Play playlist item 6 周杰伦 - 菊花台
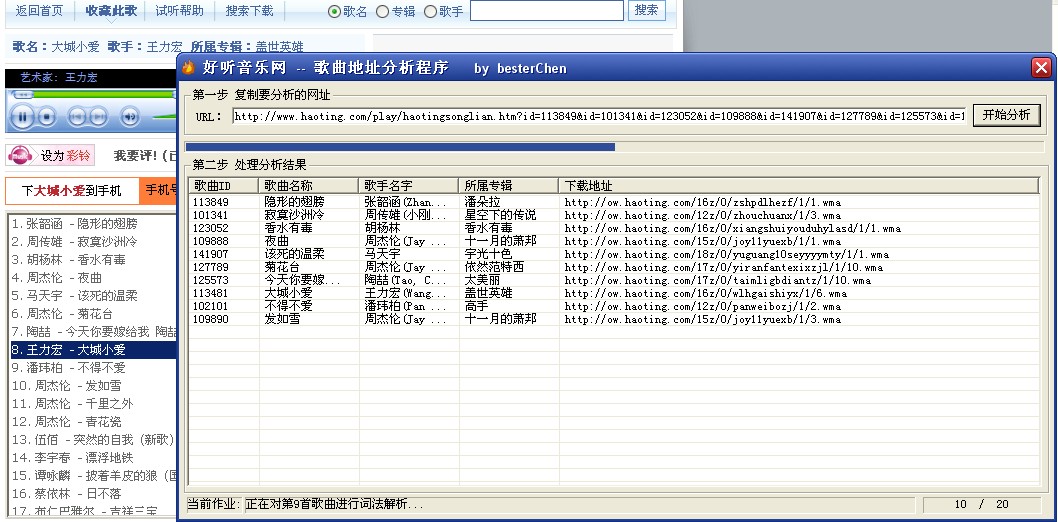The image size is (1058, 522). tap(92, 314)
